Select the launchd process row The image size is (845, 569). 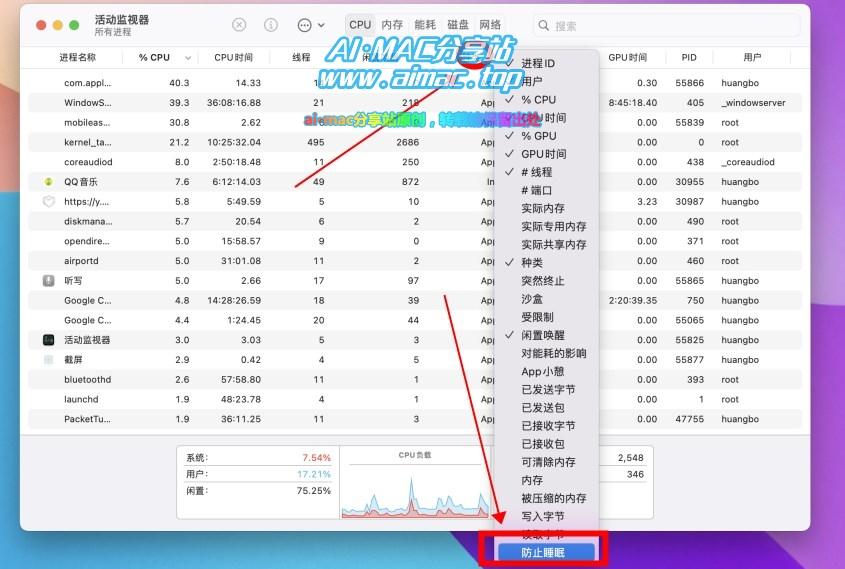(415, 399)
